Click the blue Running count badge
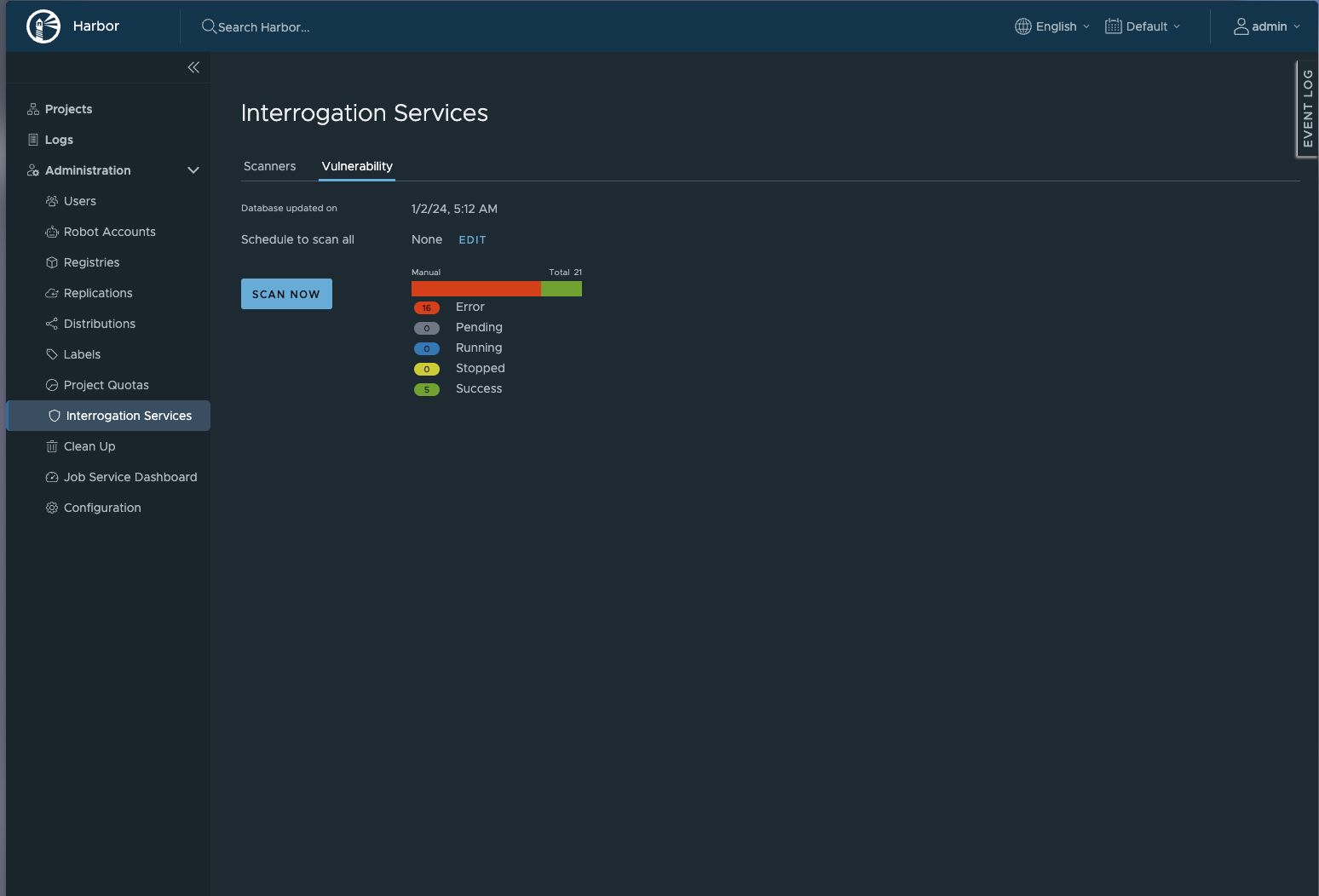 click(x=427, y=348)
